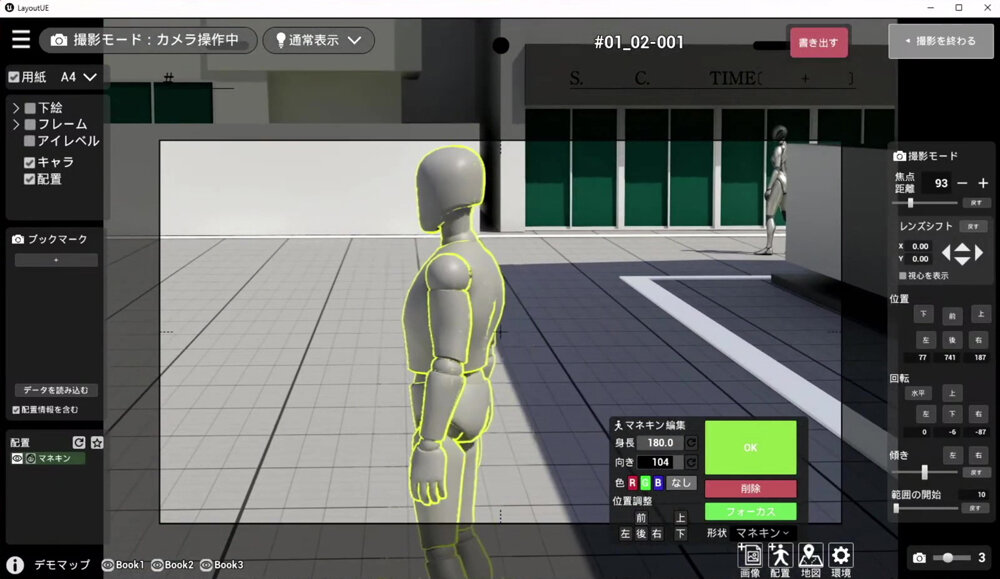Select the green G color swatch
Screen dimensions: 1000x579
645,483
